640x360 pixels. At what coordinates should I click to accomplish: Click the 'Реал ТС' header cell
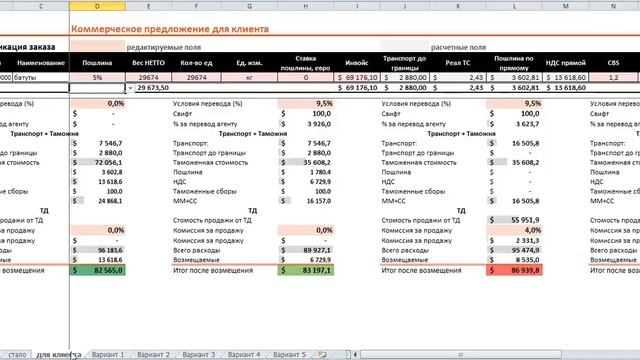click(x=458, y=63)
